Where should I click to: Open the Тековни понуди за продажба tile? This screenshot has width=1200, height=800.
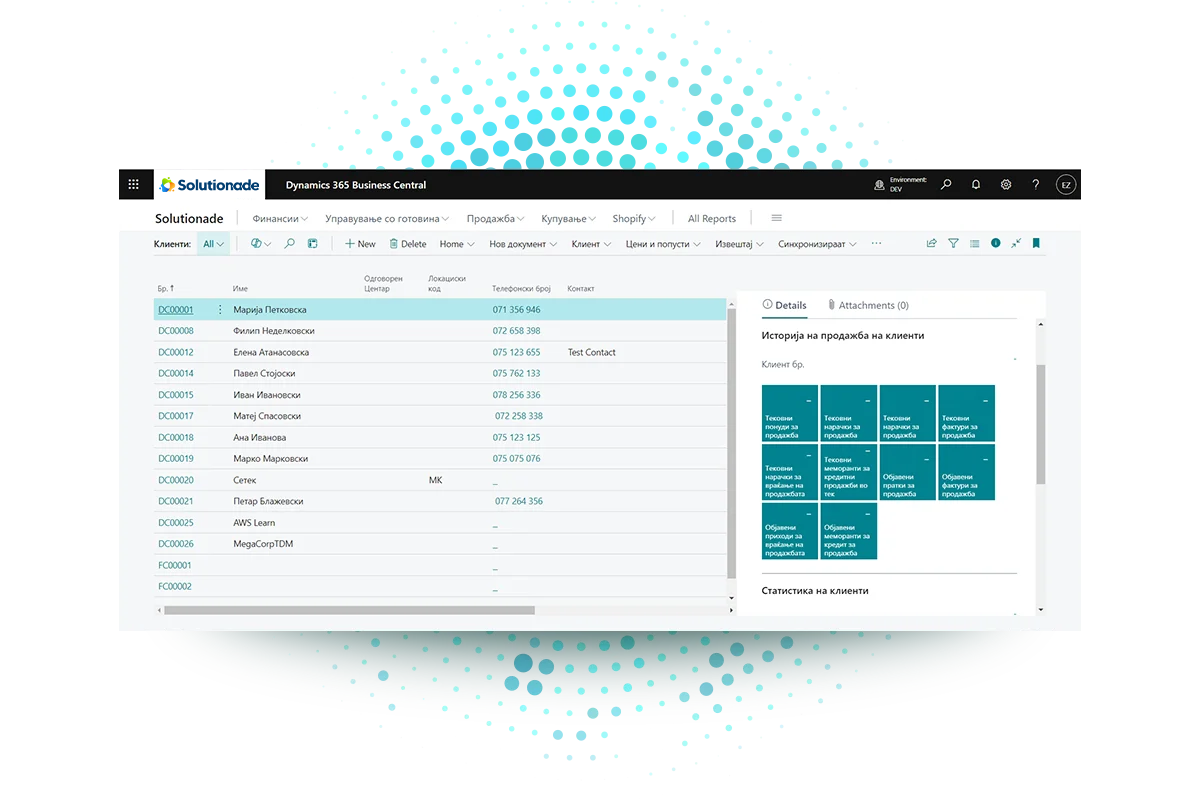coord(790,414)
